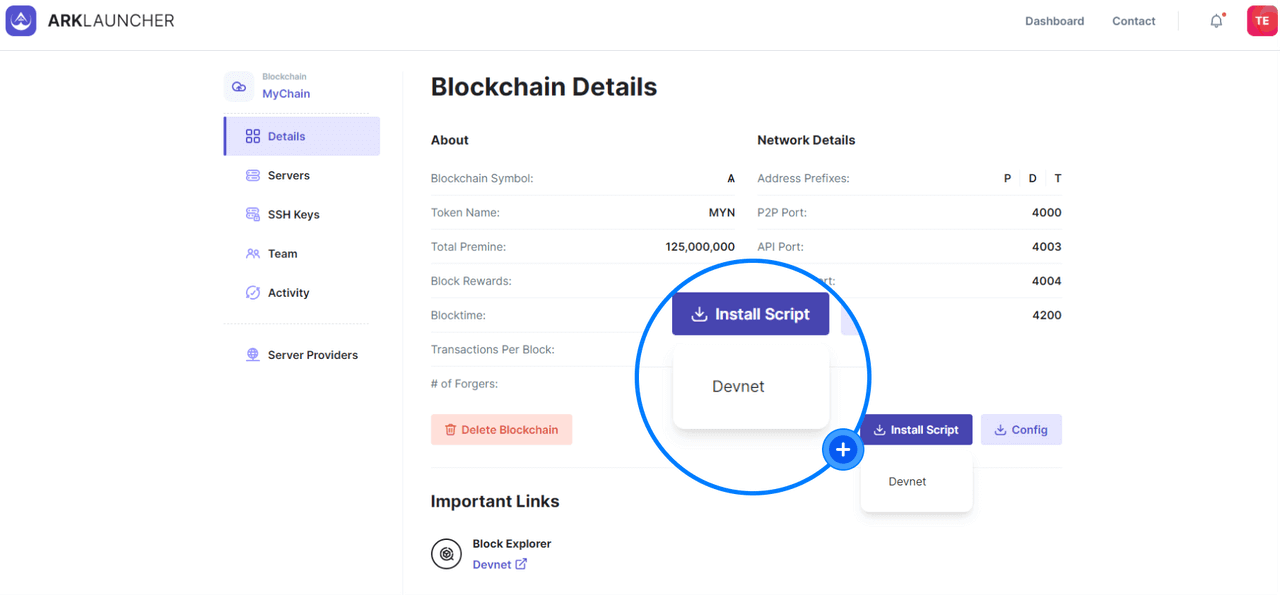The image size is (1280, 595).
Task: Go to the Contact page
Action: pos(1133,21)
